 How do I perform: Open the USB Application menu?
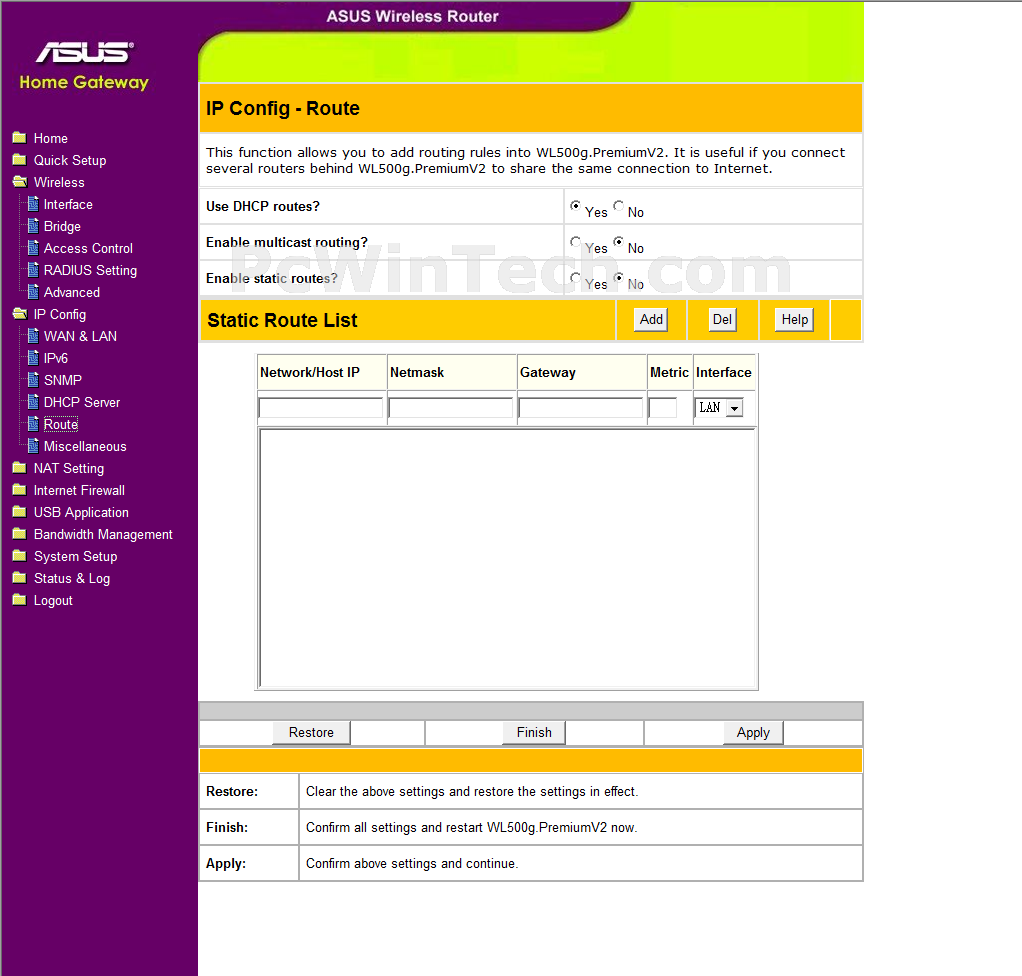point(81,512)
